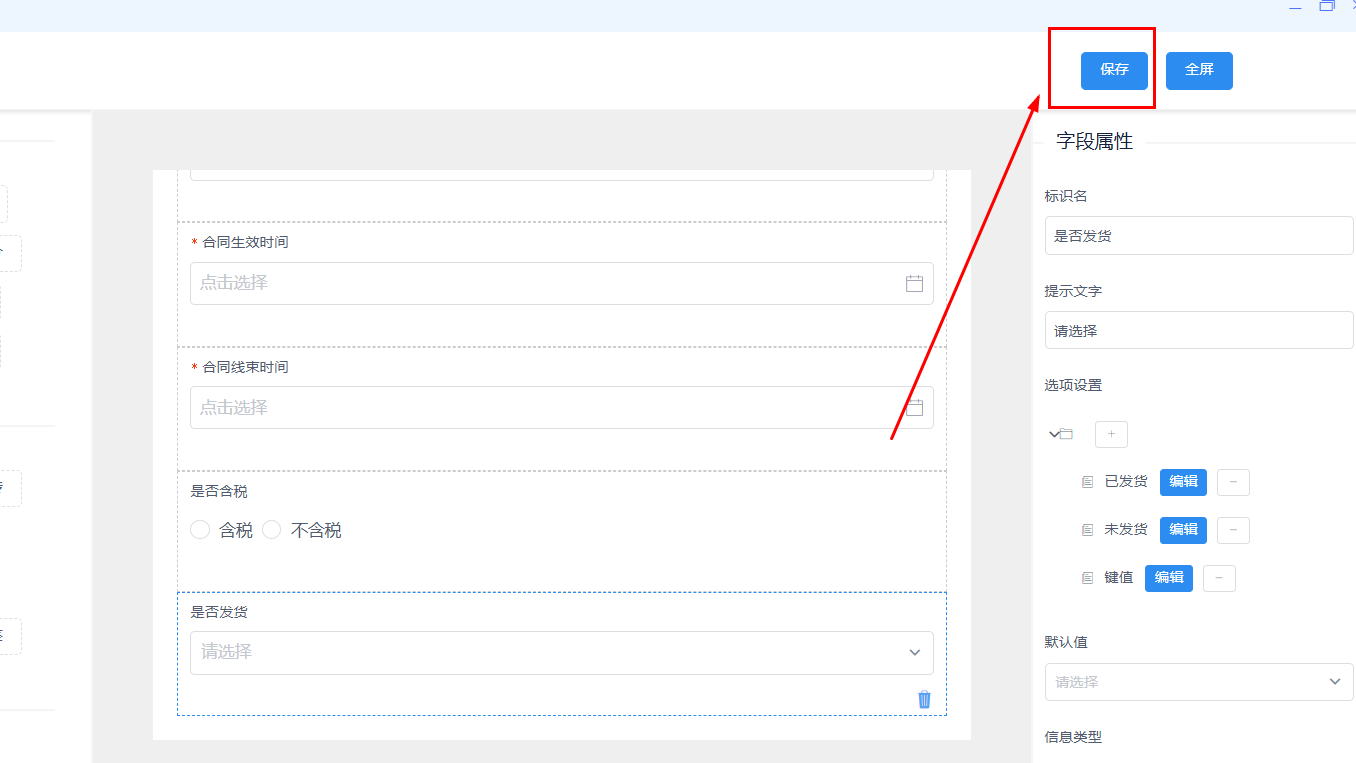
Task: Click the 合同线束时间 date input
Action: [x=562, y=407]
